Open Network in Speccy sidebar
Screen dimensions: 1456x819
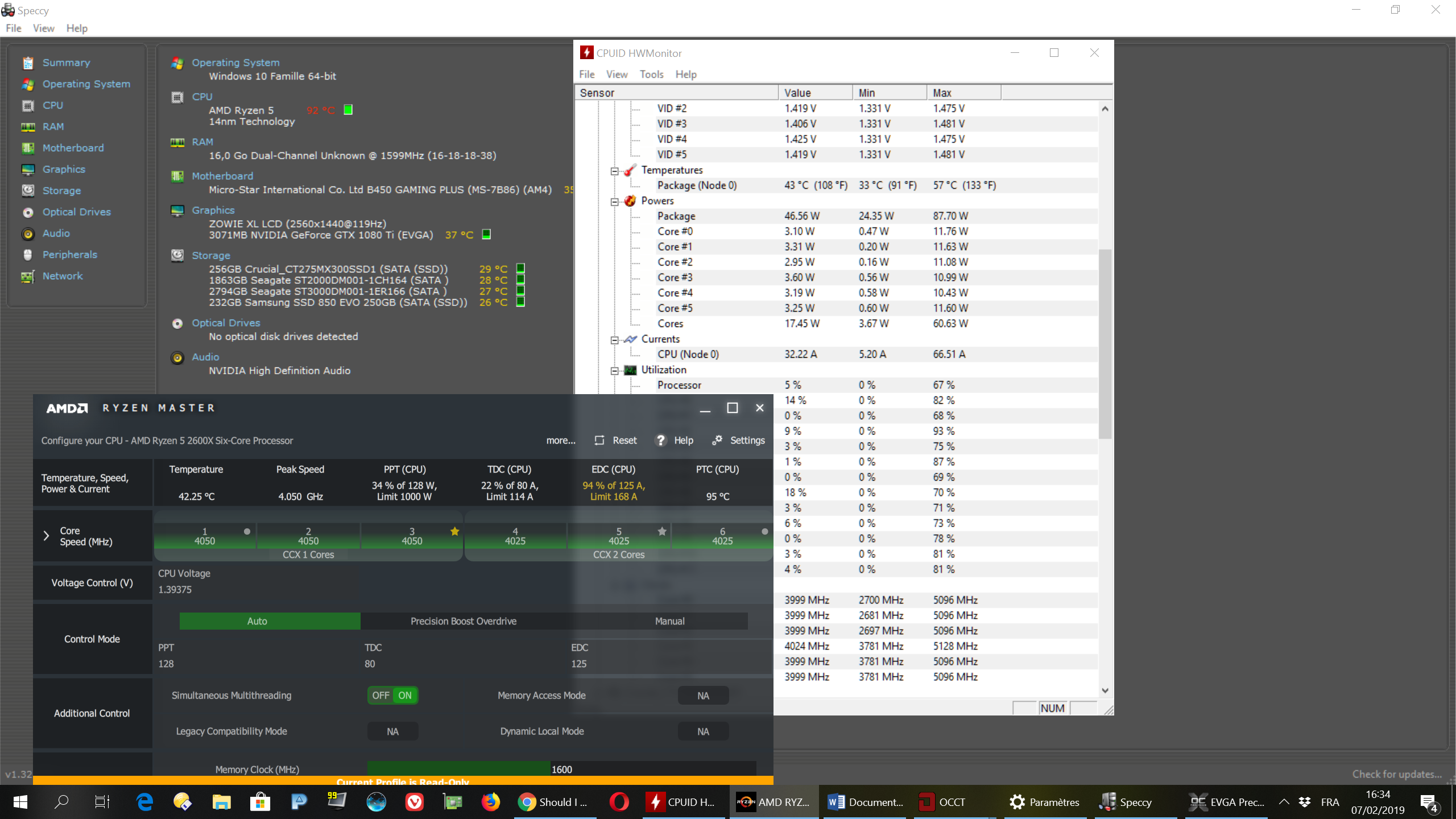[63, 276]
